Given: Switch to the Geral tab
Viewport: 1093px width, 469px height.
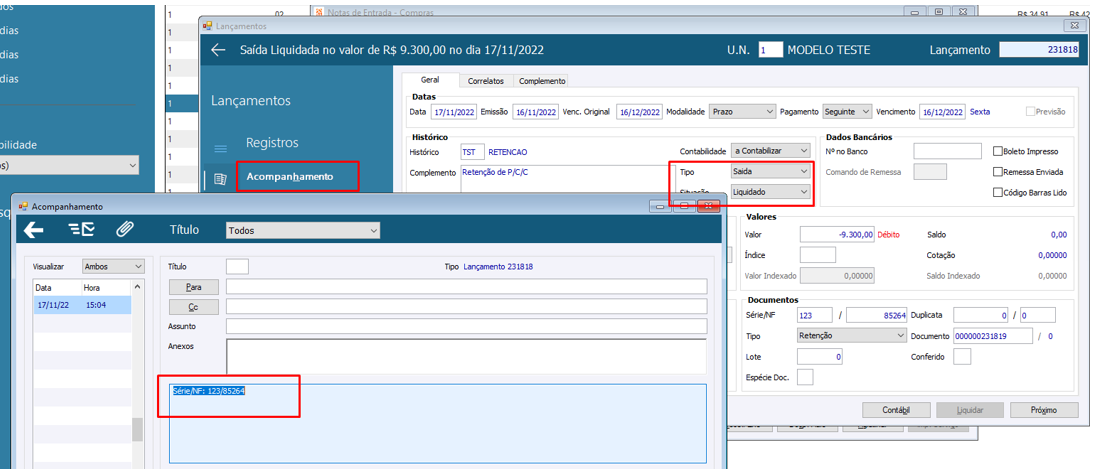Looking at the screenshot, I should (x=430, y=80).
